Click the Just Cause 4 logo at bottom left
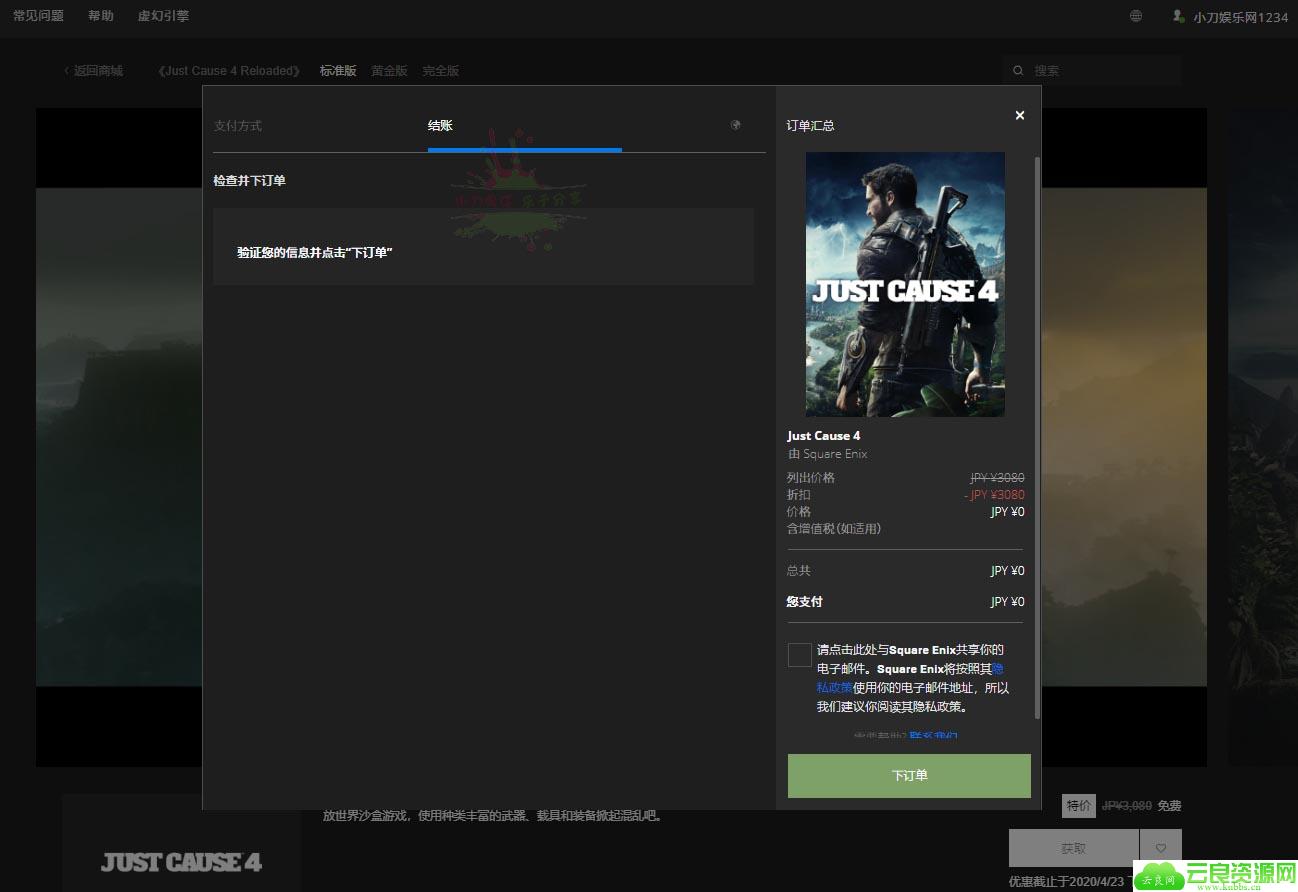The width and height of the screenshot is (1298, 892). point(181,862)
